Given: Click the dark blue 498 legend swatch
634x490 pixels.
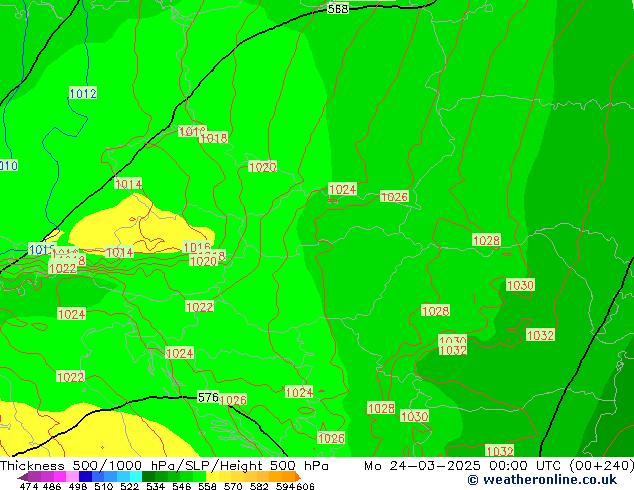Looking at the screenshot, I should click(85, 476).
